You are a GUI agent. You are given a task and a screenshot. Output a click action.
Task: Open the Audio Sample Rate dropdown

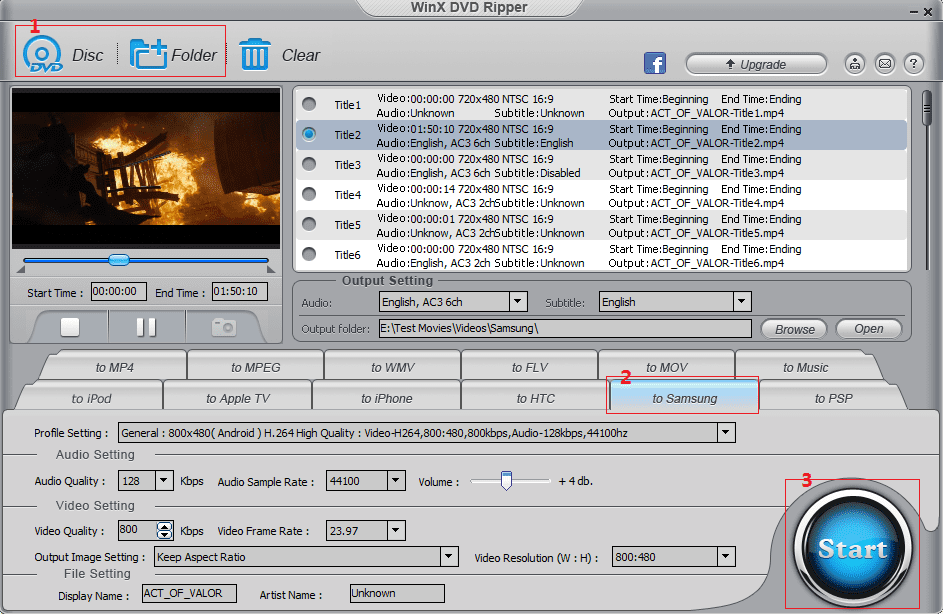(x=395, y=480)
